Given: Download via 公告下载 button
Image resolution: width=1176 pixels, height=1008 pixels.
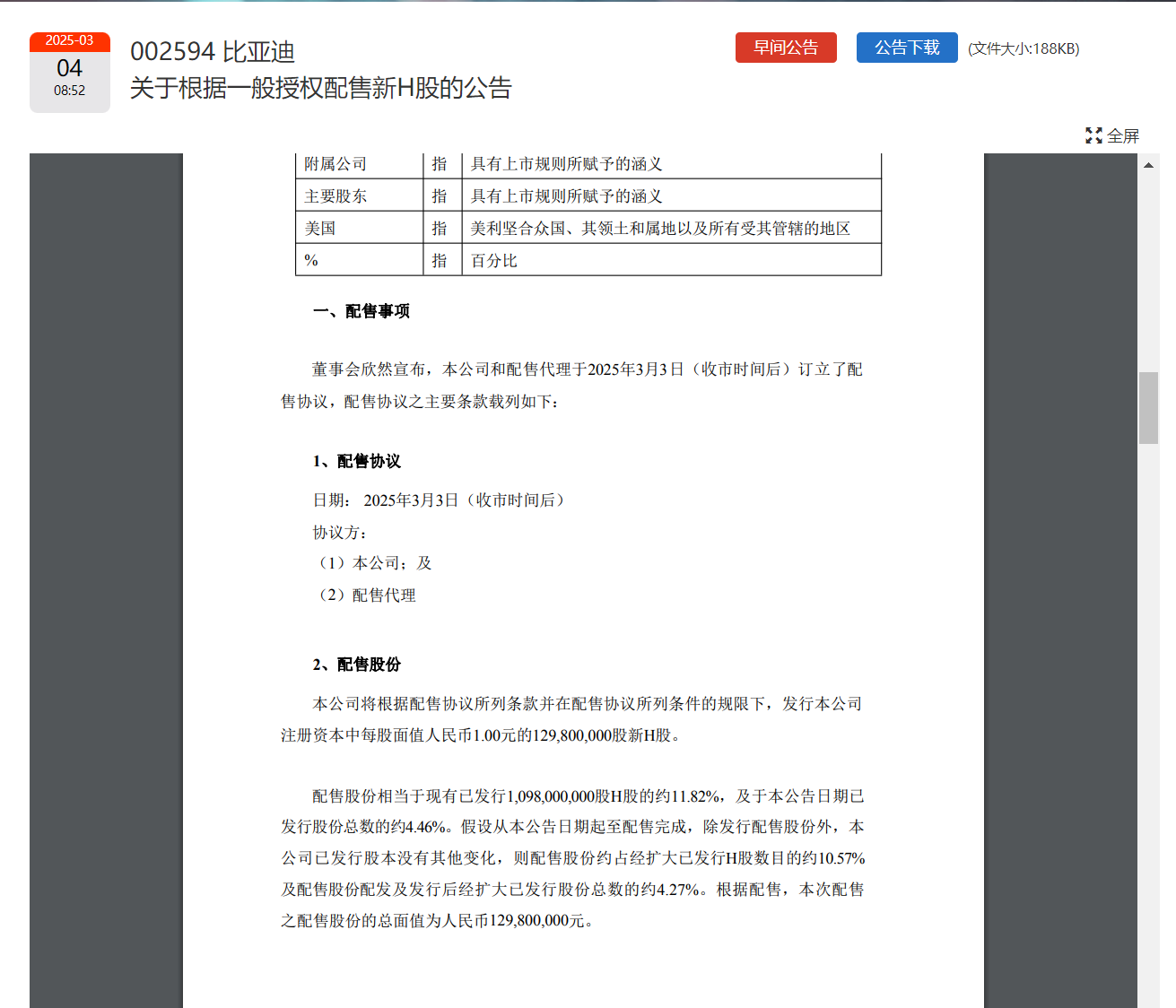Looking at the screenshot, I should [x=907, y=48].
